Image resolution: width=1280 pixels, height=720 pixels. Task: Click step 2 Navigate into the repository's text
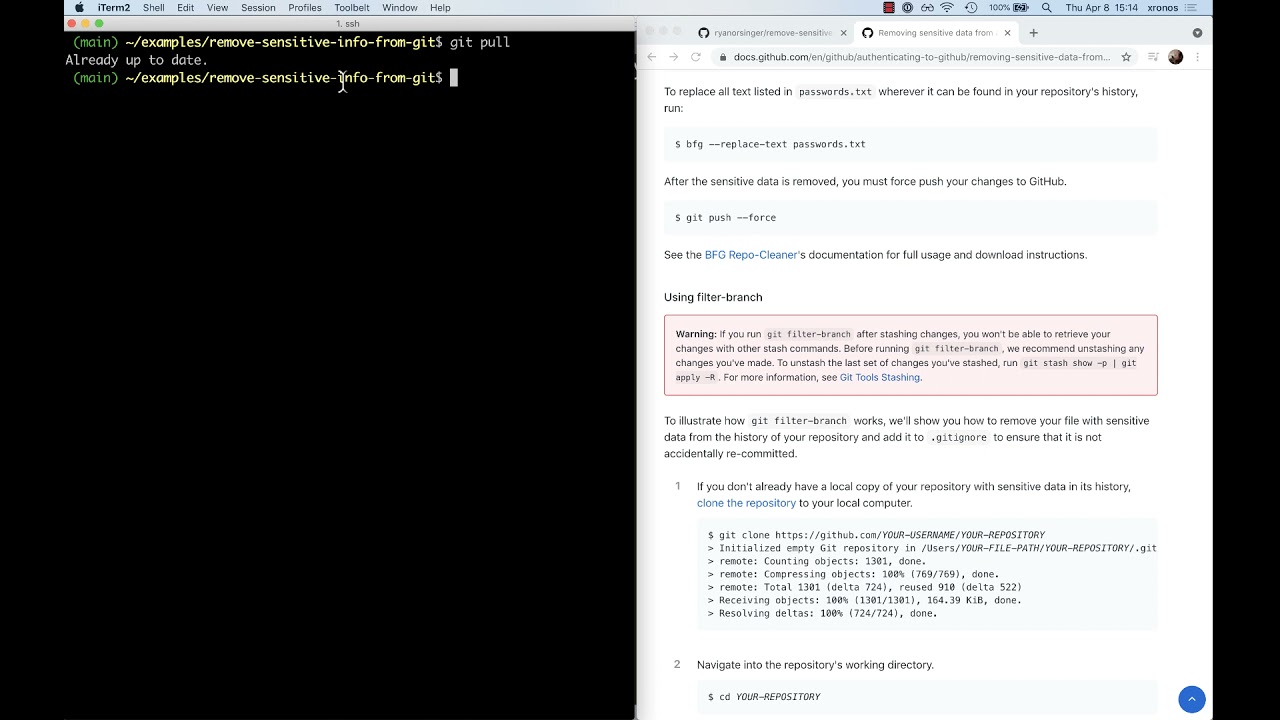coord(815,665)
